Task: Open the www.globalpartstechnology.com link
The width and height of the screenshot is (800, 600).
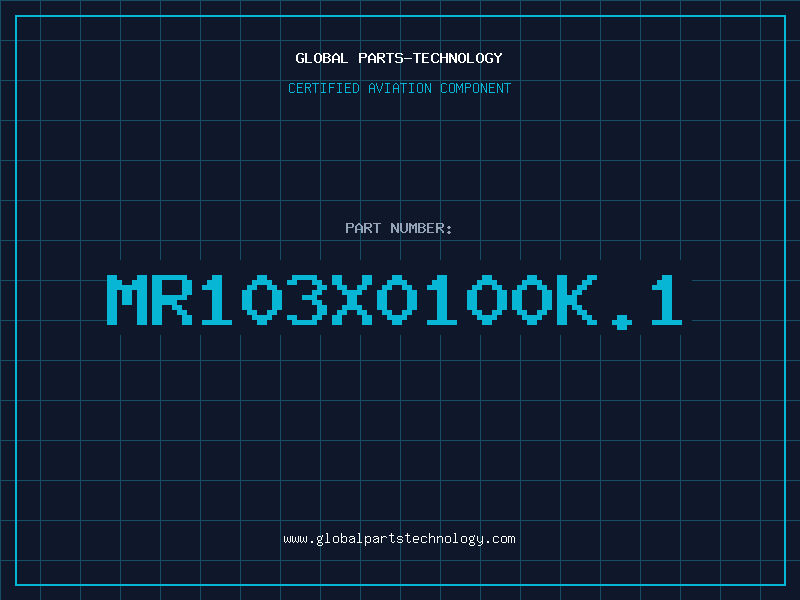Action: 399,539
